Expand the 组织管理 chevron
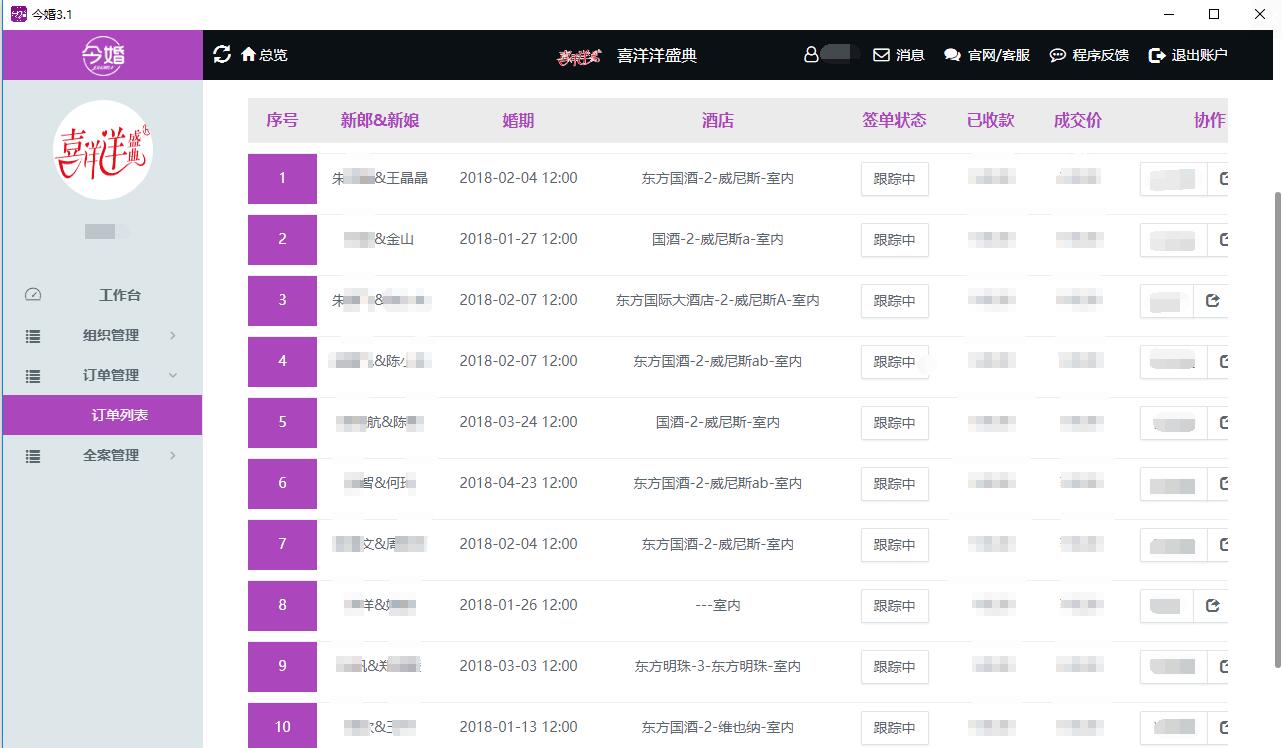This screenshot has height=748, width=1282. [x=173, y=336]
